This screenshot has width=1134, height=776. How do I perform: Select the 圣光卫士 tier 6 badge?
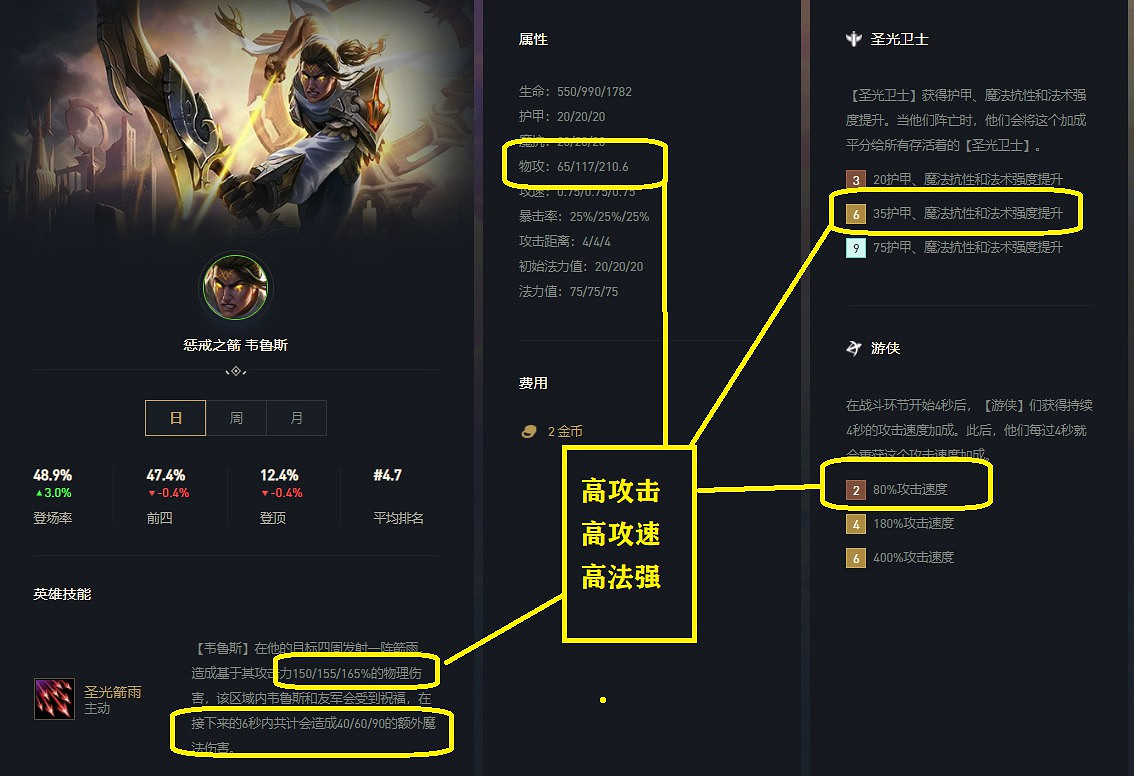[x=856, y=214]
